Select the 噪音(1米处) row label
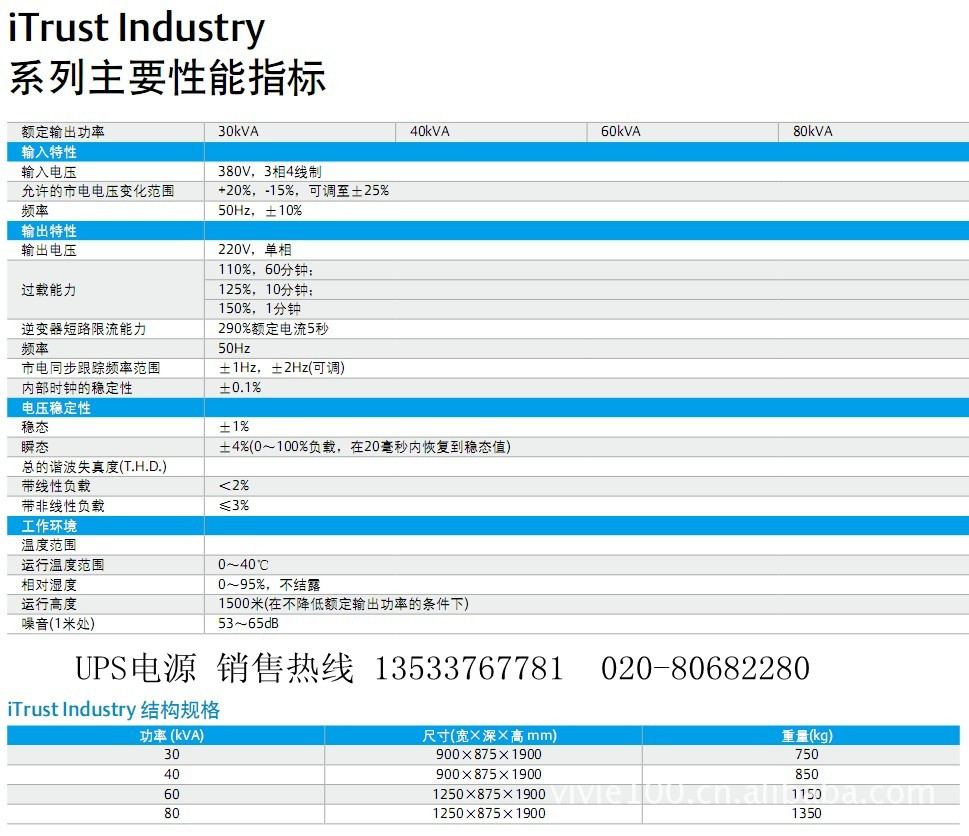Viewport: 969px width, 836px height. coord(58,623)
